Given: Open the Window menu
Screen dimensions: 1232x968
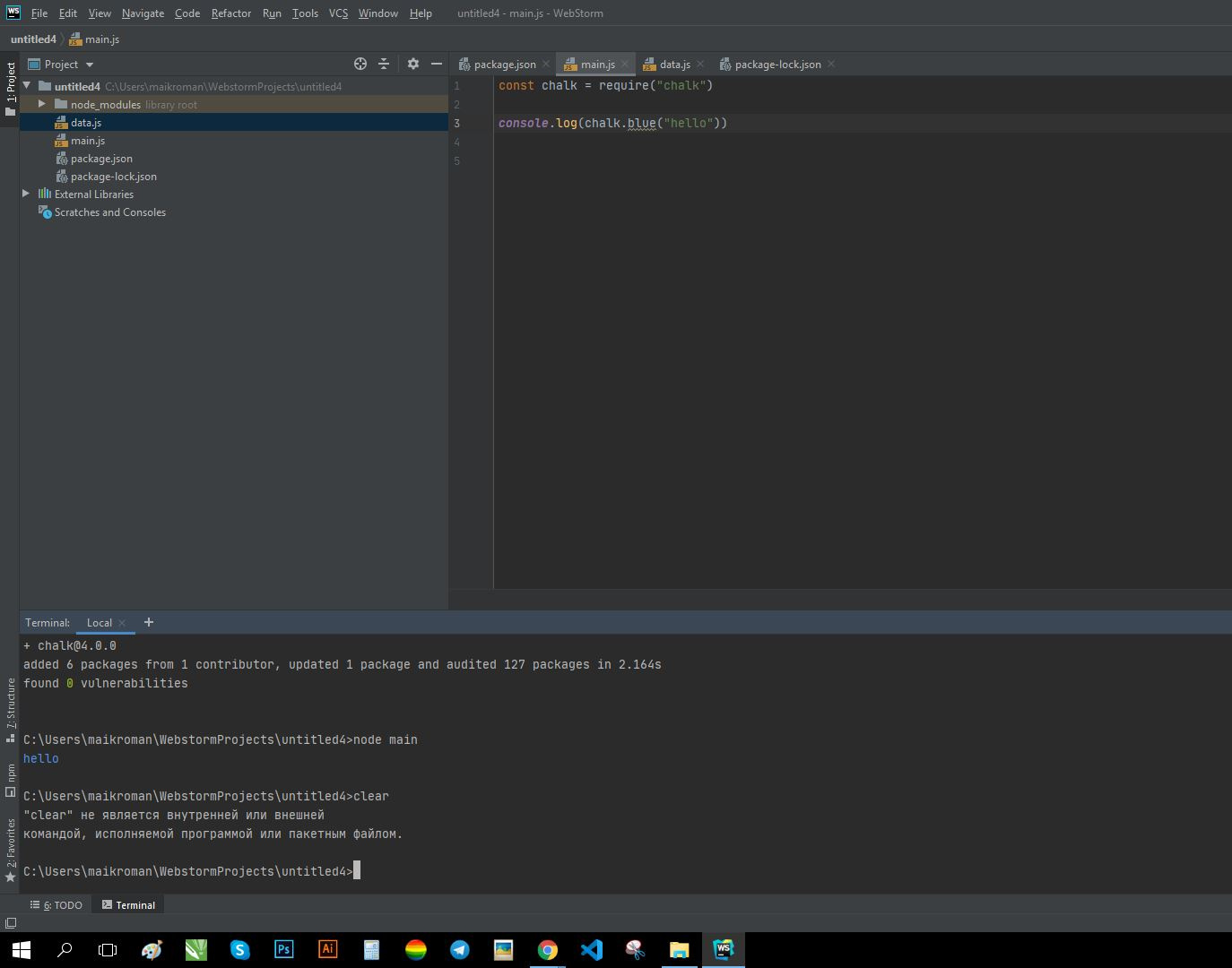Looking at the screenshot, I should 377,13.
